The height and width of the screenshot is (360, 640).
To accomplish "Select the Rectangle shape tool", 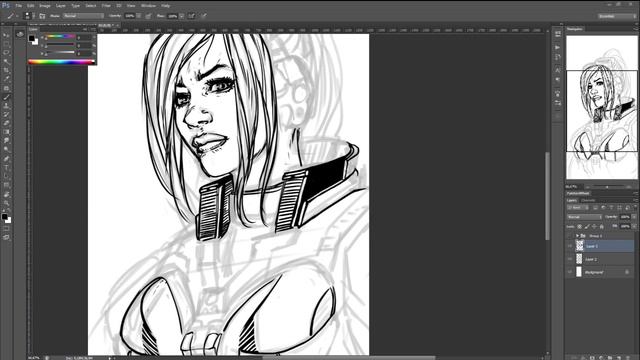I will (x=6, y=185).
